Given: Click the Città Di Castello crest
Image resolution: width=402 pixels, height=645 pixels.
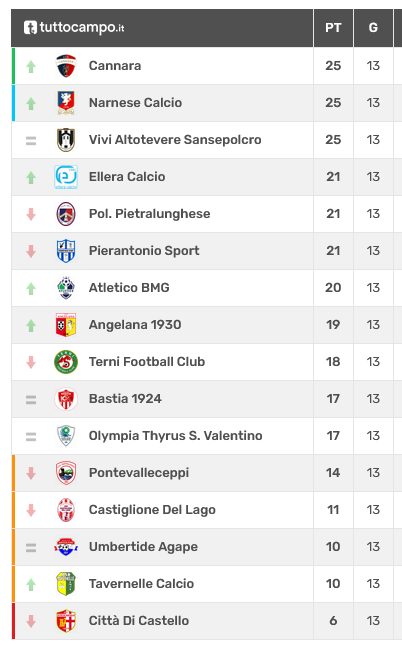Looking at the screenshot, I should [66, 621].
